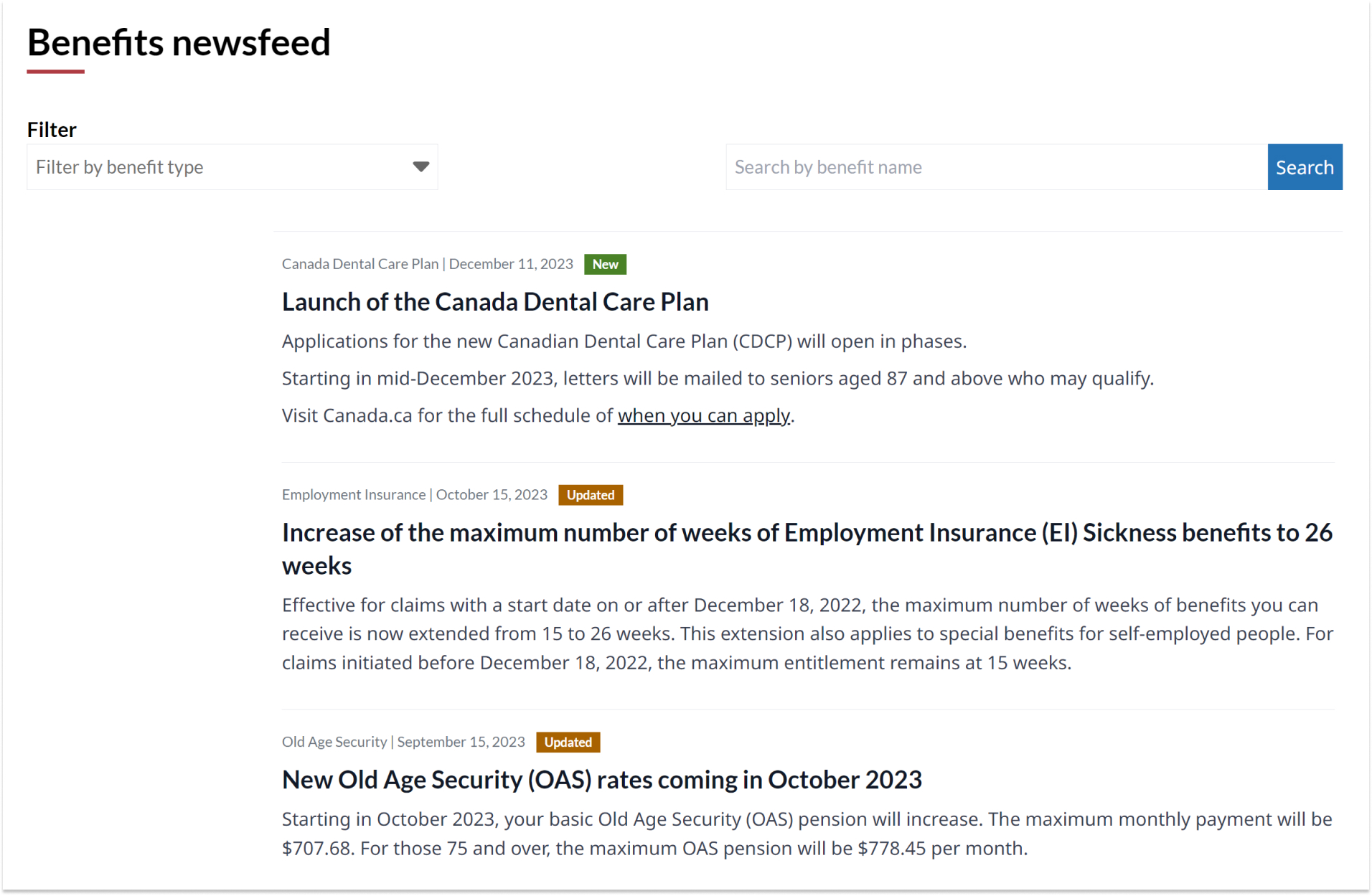The image size is (1372, 896).
Task: Click the December 11, 2023 date text
Action: 511,265
